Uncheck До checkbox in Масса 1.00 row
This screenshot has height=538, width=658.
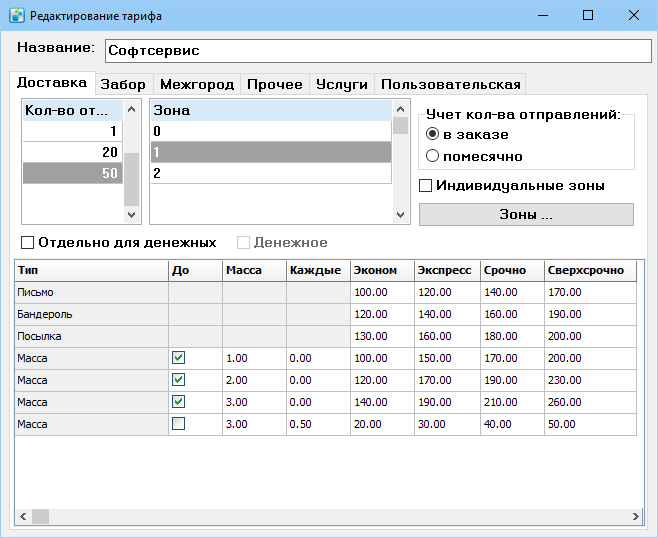[178, 358]
